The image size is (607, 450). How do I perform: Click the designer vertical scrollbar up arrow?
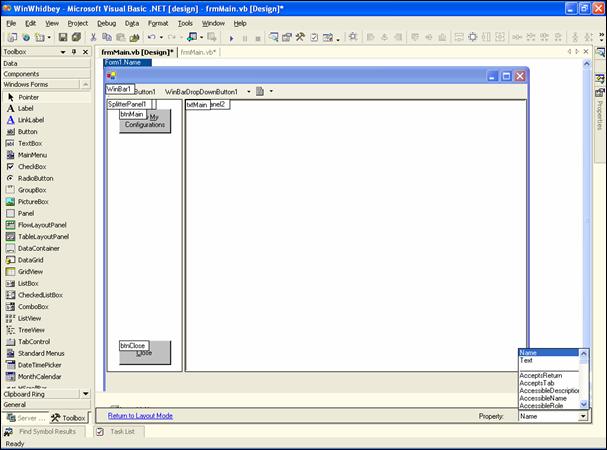pos(587,64)
